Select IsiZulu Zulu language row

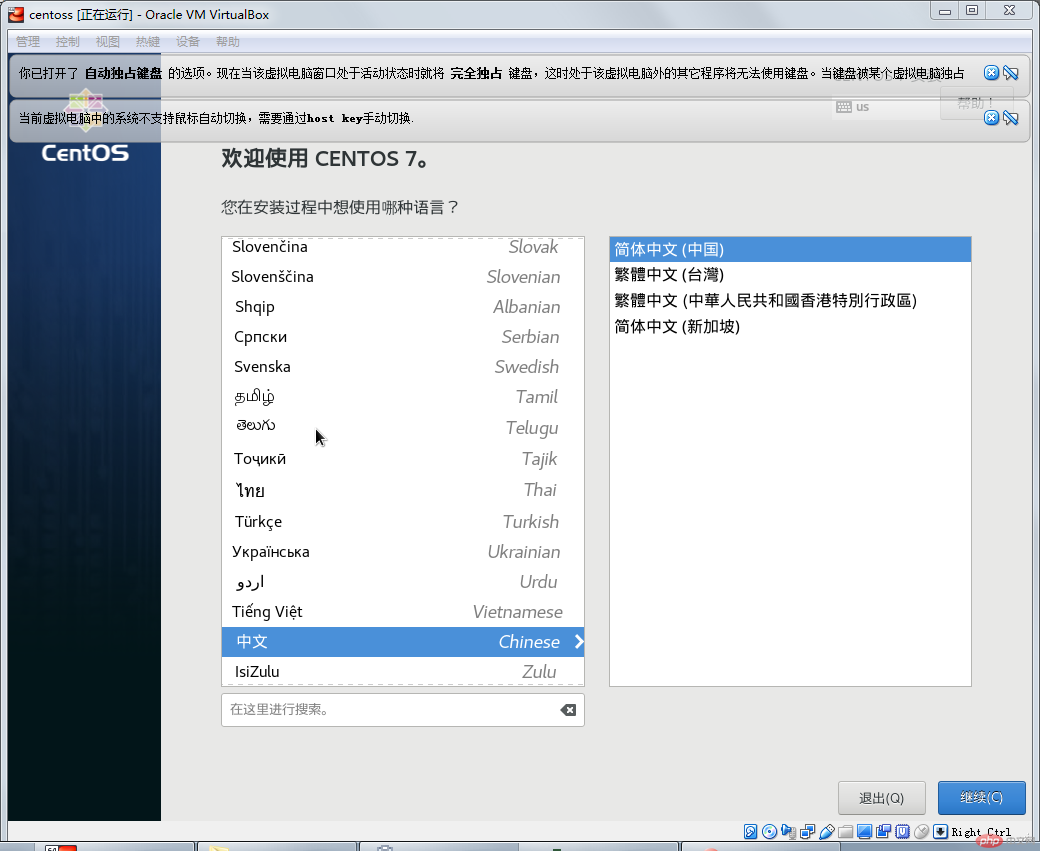[403, 671]
